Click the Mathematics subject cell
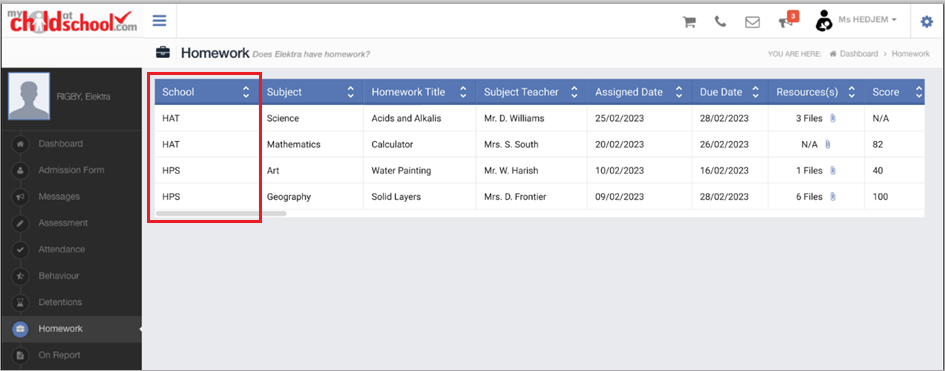Image resolution: width=945 pixels, height=371 pixels. click(x=294, y=145)
